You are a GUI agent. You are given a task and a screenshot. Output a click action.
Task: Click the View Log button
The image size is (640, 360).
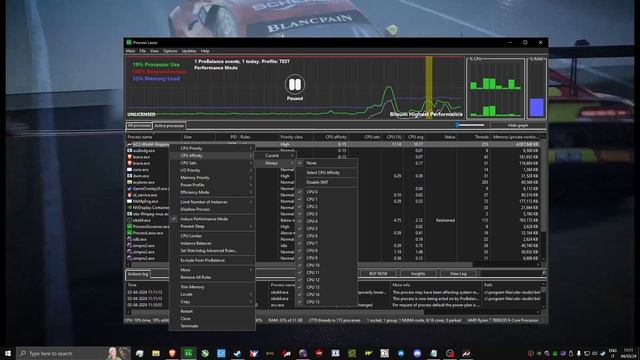click(458, 274)
